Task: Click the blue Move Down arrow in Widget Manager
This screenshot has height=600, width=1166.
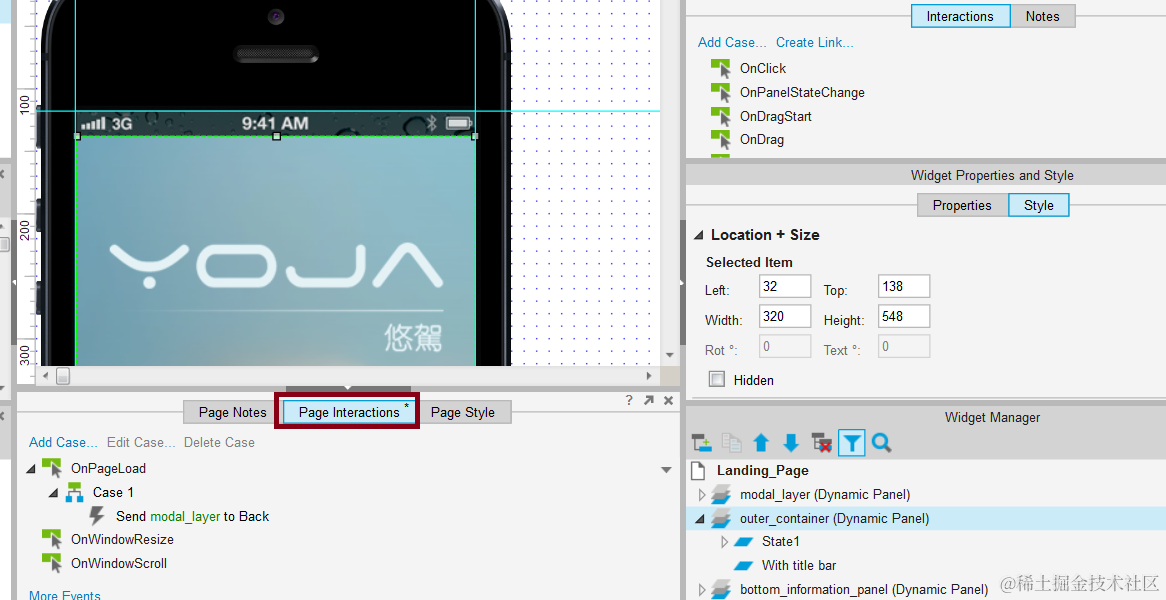Action: point(790,443)
